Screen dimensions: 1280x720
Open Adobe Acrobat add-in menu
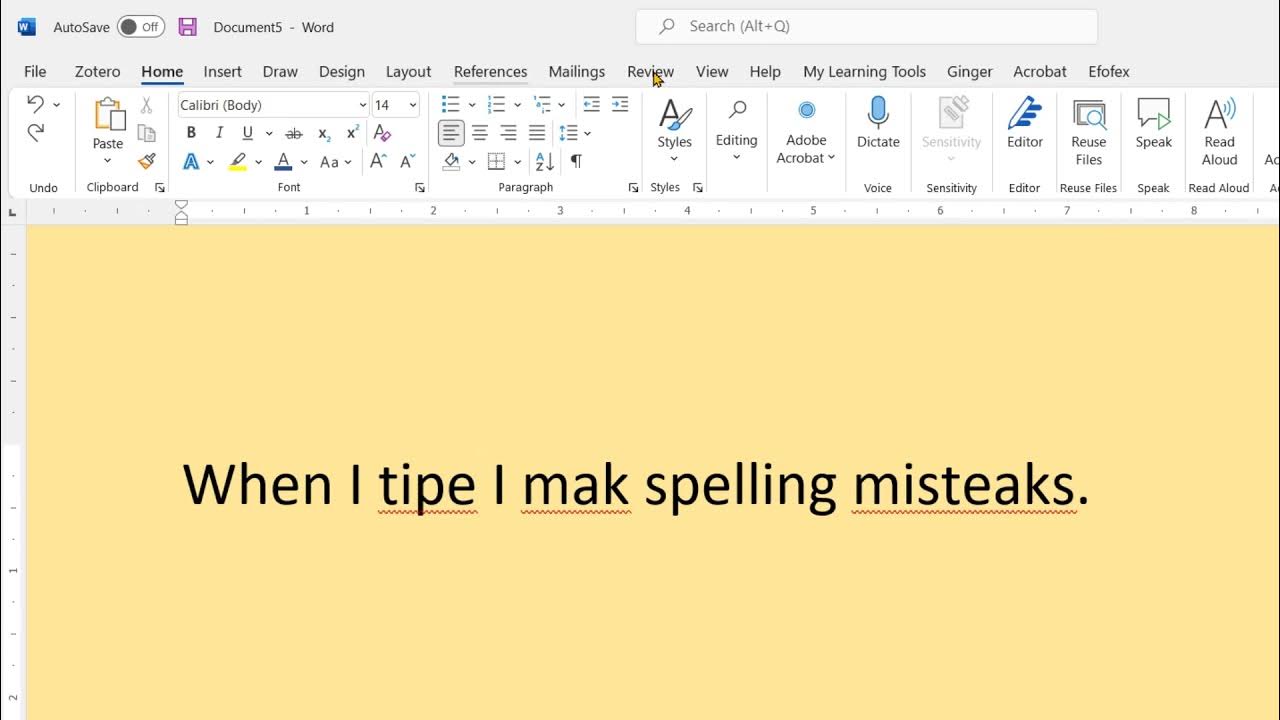pyautogui.click(x=806, y=132)
